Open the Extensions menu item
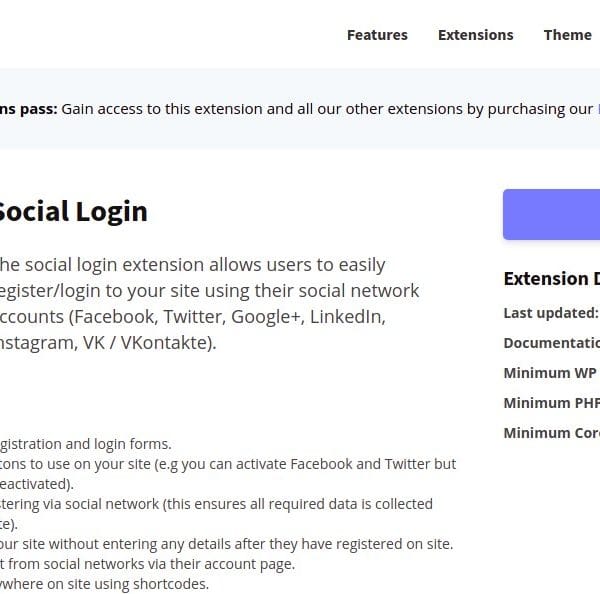This screenshot has width=600, height=594. pyautogui.click(x=475, y=35)
